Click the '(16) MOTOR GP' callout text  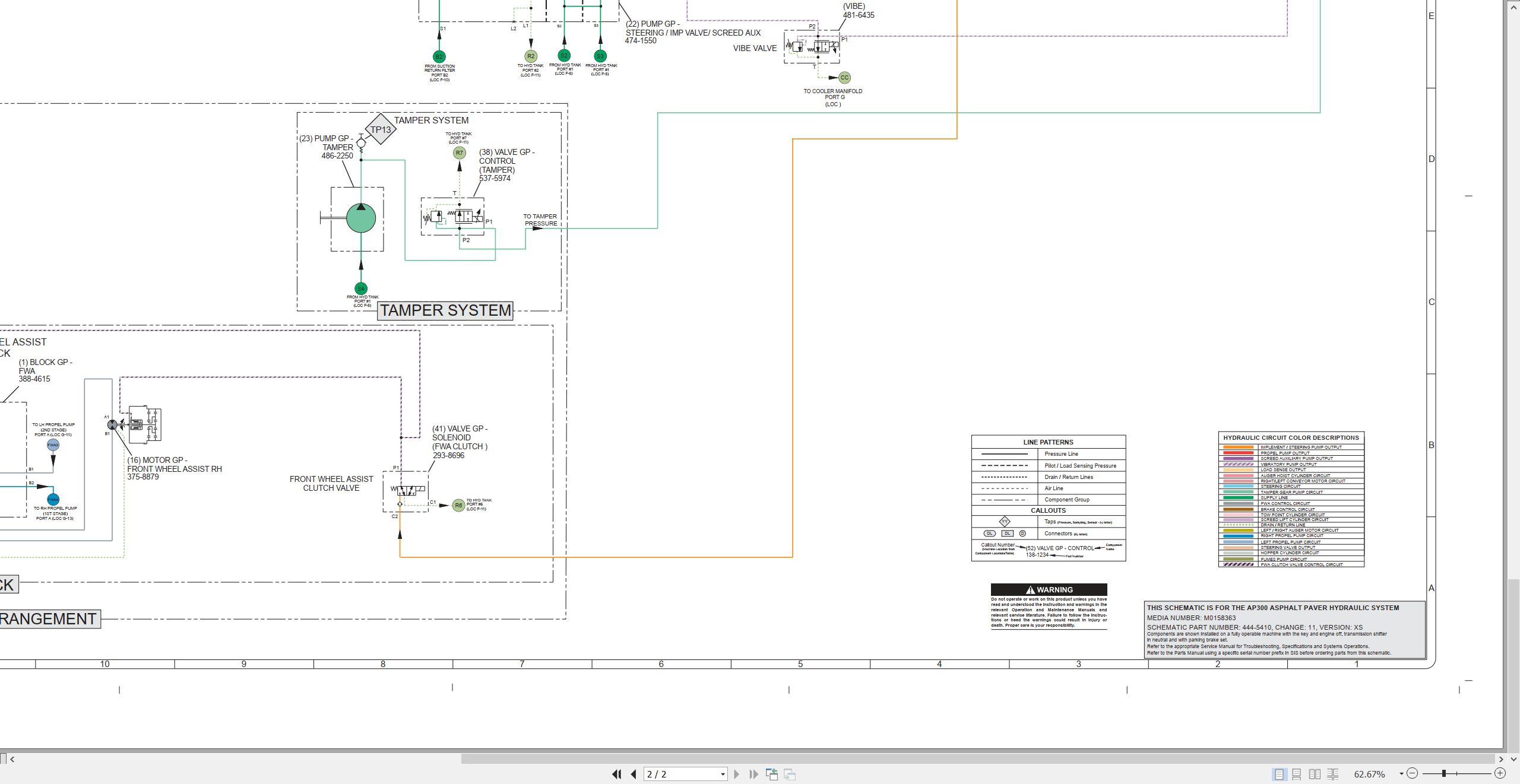175,468
